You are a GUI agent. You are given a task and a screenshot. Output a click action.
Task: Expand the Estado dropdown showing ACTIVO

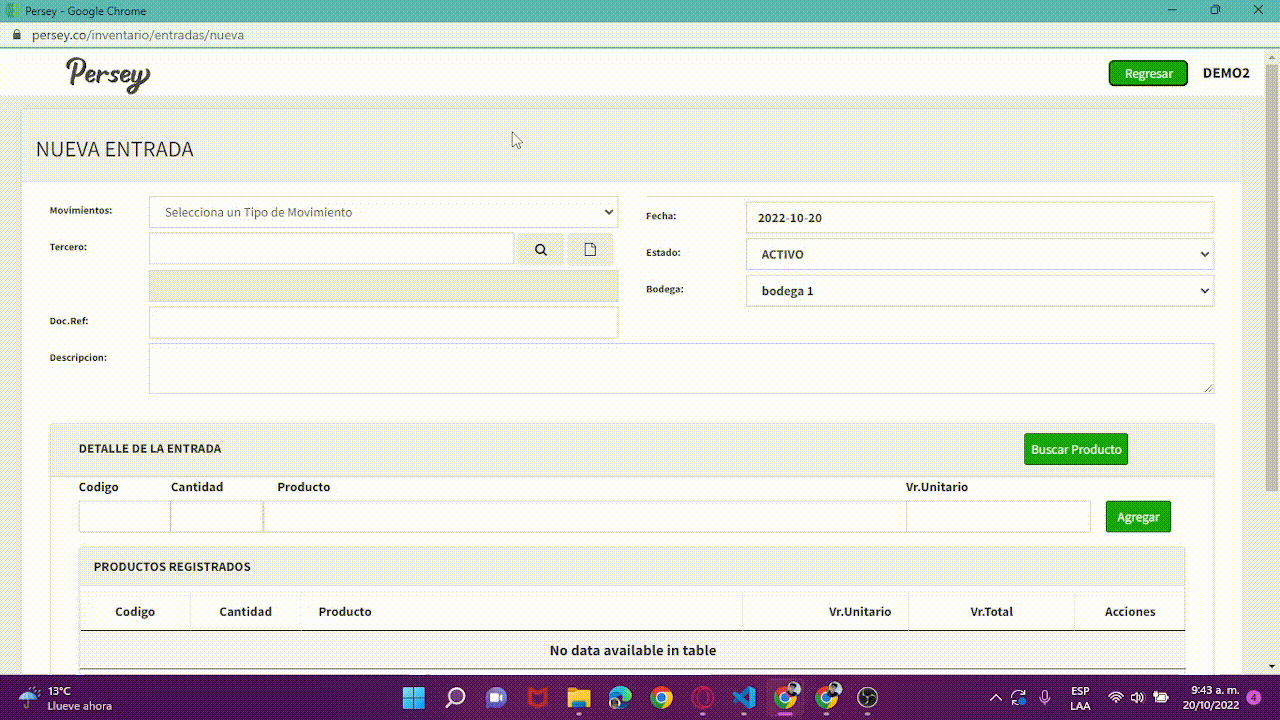pos(979,254)
